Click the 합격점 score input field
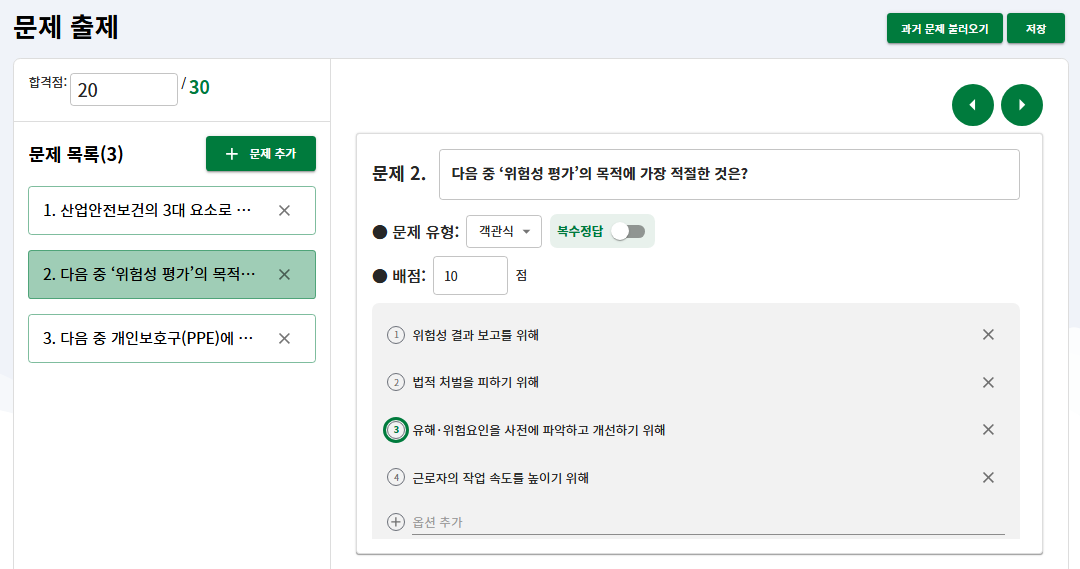 tap(123, 89)
